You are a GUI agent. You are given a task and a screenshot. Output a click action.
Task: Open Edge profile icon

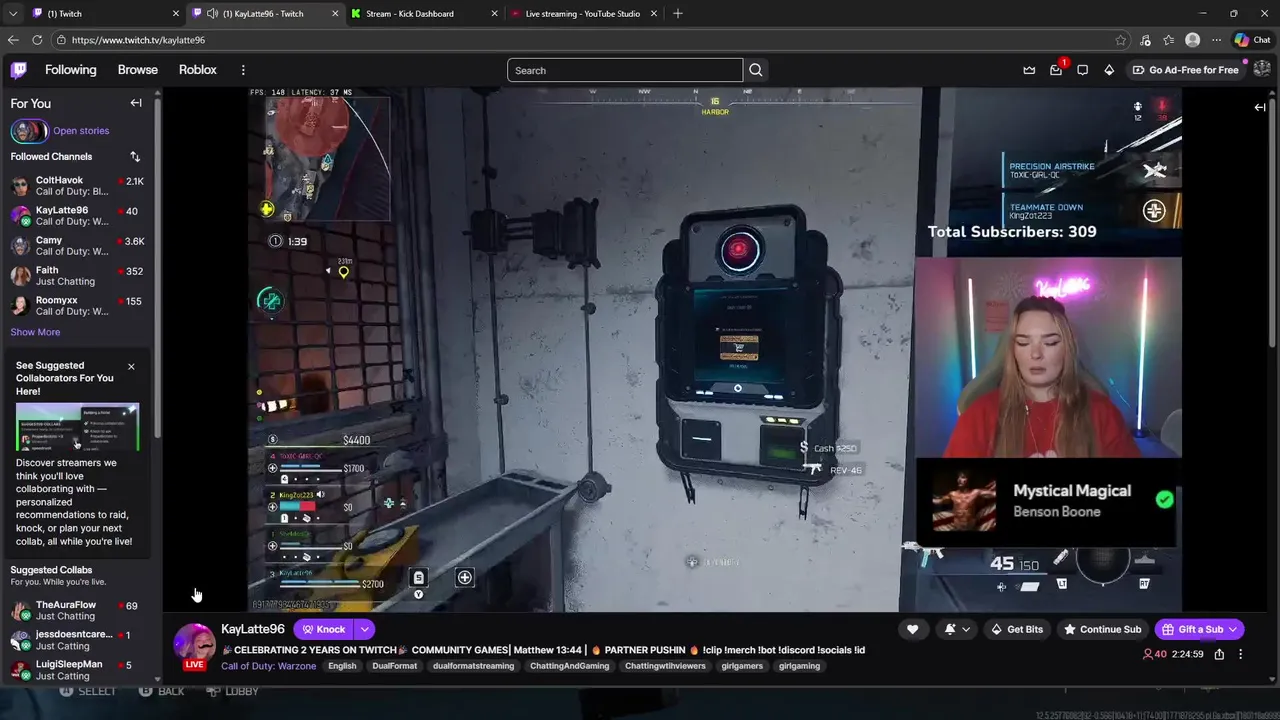coord(1192,40)
